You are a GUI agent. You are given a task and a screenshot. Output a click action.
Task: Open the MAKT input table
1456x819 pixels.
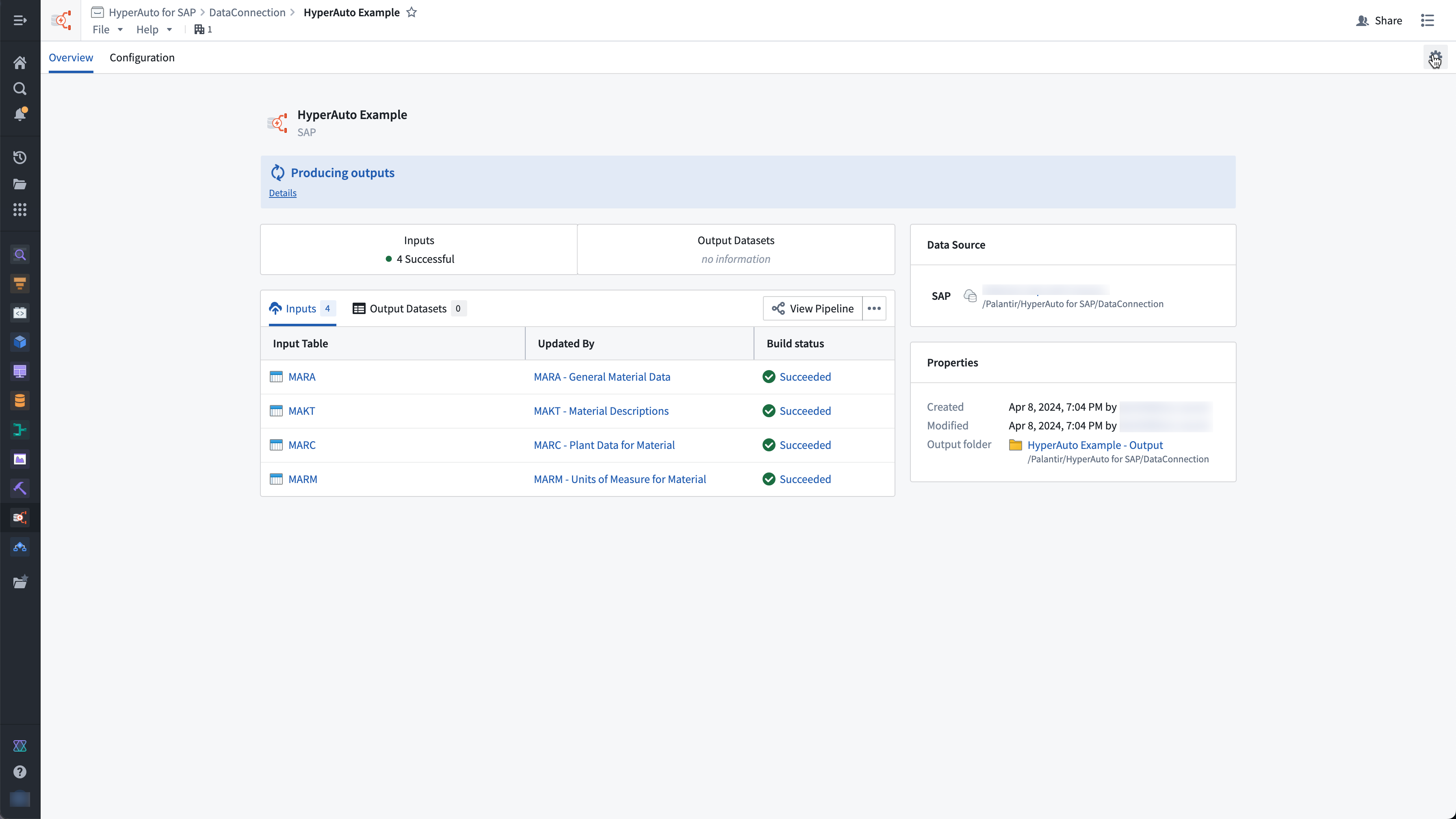(x=301, y=411)
